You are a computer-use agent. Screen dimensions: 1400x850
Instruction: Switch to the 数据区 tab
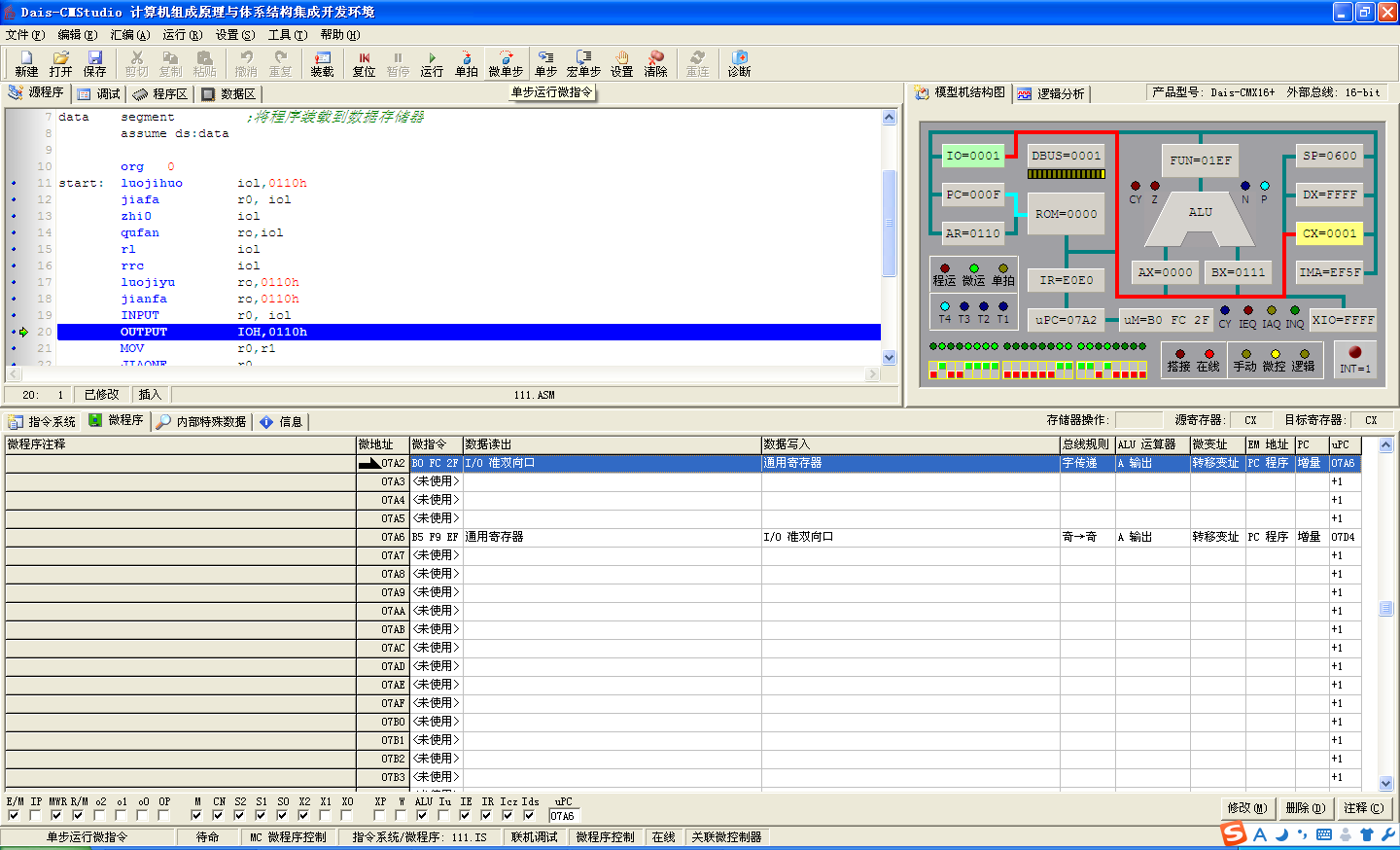(x=229, y=94)
